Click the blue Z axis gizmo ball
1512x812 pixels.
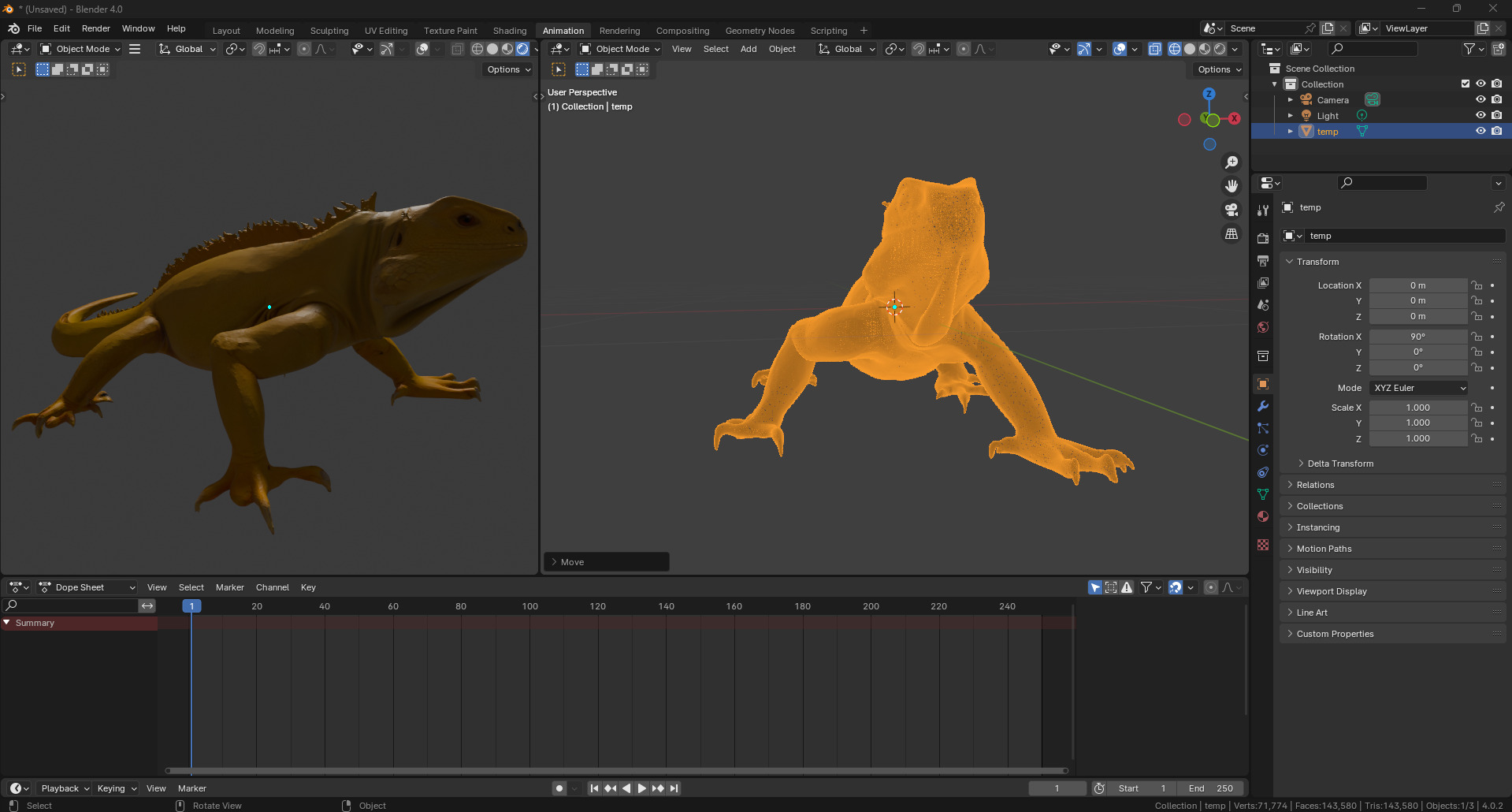point(1209,94)
